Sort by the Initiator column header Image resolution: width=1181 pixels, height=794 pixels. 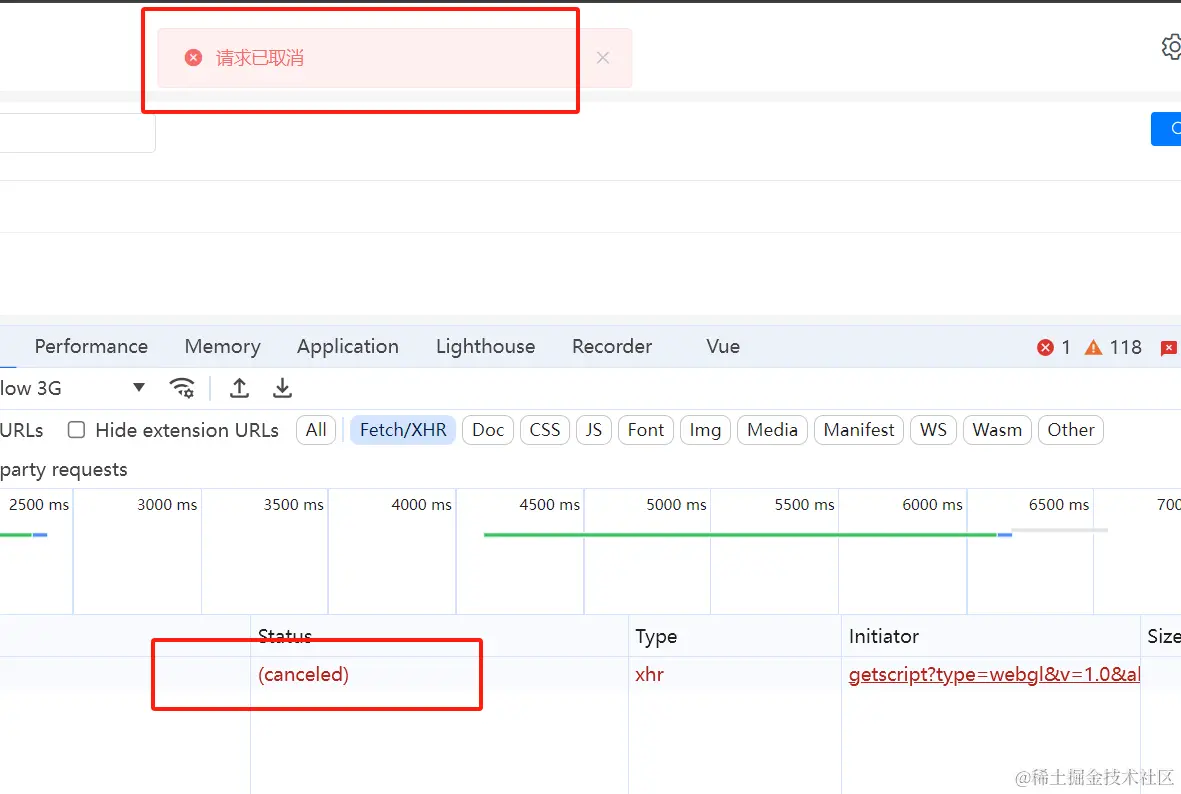click(x=990, y=637)
